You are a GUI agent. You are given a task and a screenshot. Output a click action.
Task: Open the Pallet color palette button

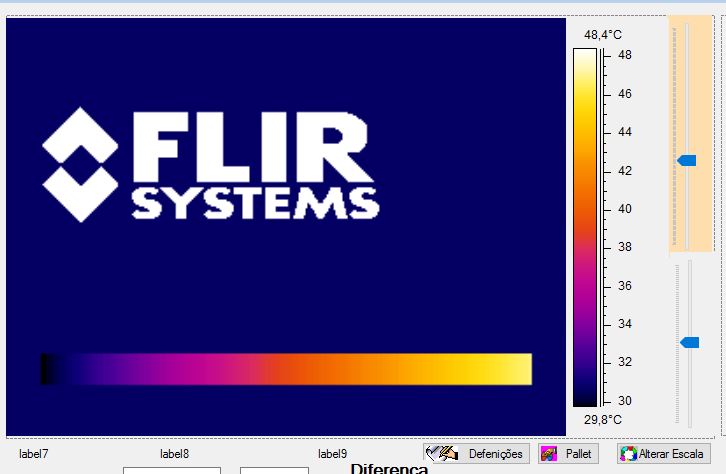coord(569,454)
